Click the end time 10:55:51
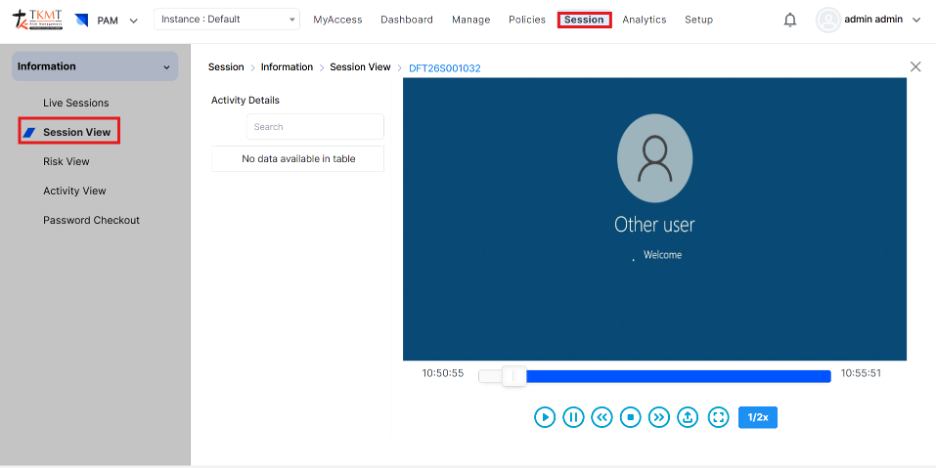 click(861, 373)
